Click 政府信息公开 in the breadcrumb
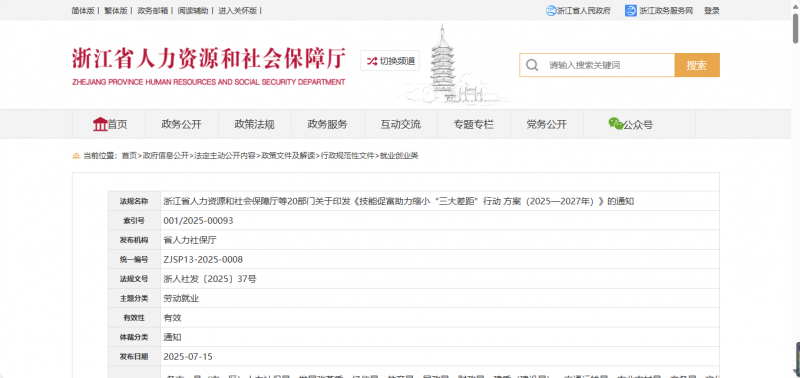 [165, 156]
